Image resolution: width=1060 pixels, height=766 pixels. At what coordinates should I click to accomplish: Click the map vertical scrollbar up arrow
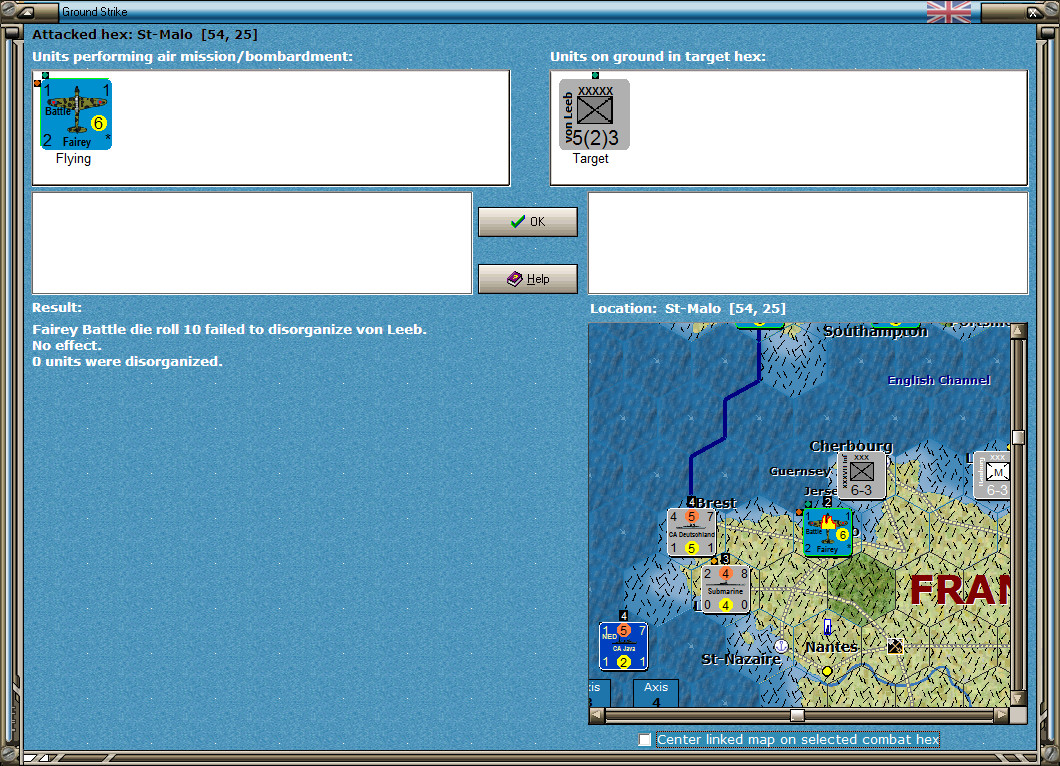click(x=1018, y=331)
